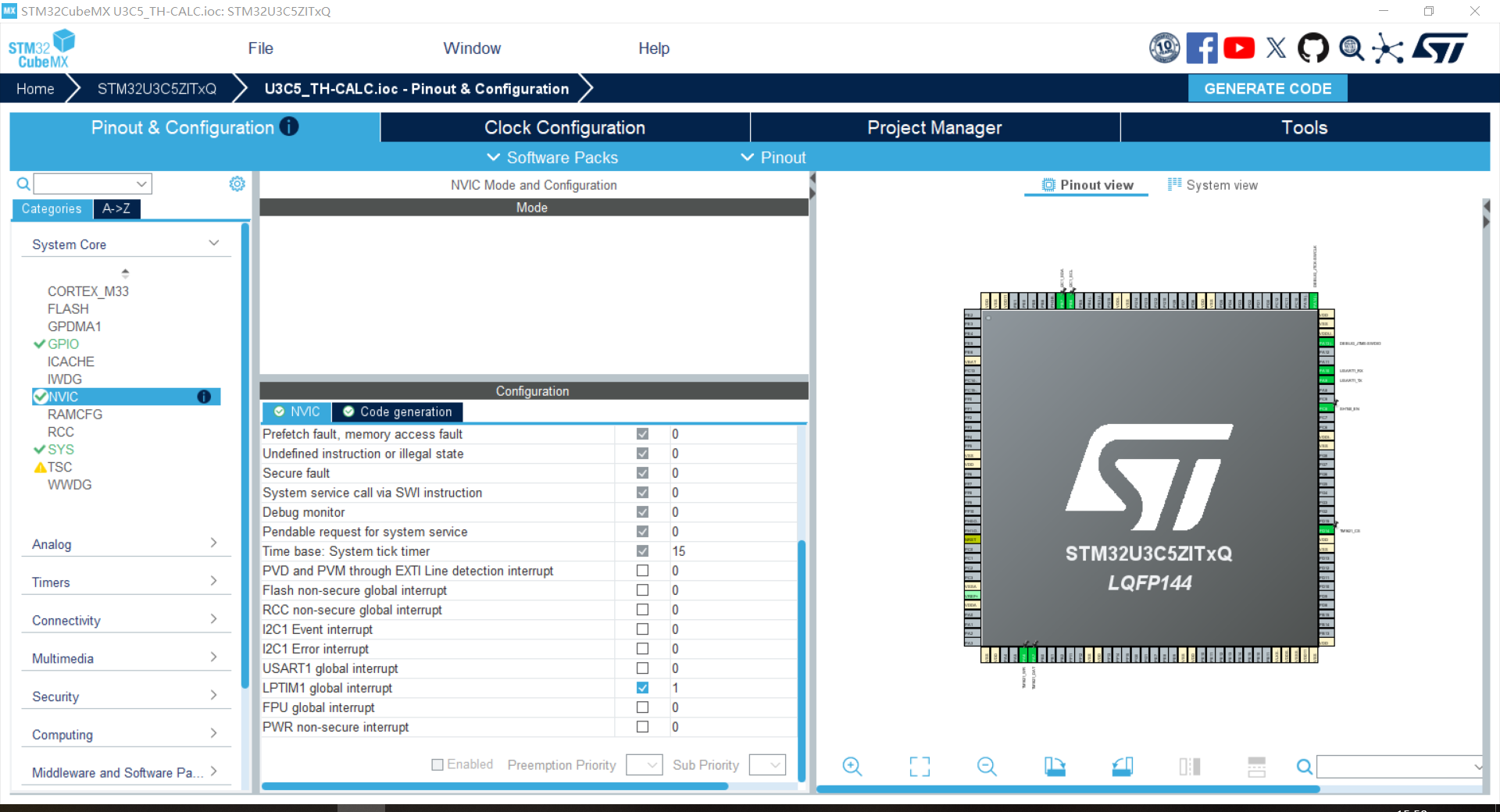
Task: Click the fit-to-screen frame icon
Action: pyautogui.click(x=920, y=767)
